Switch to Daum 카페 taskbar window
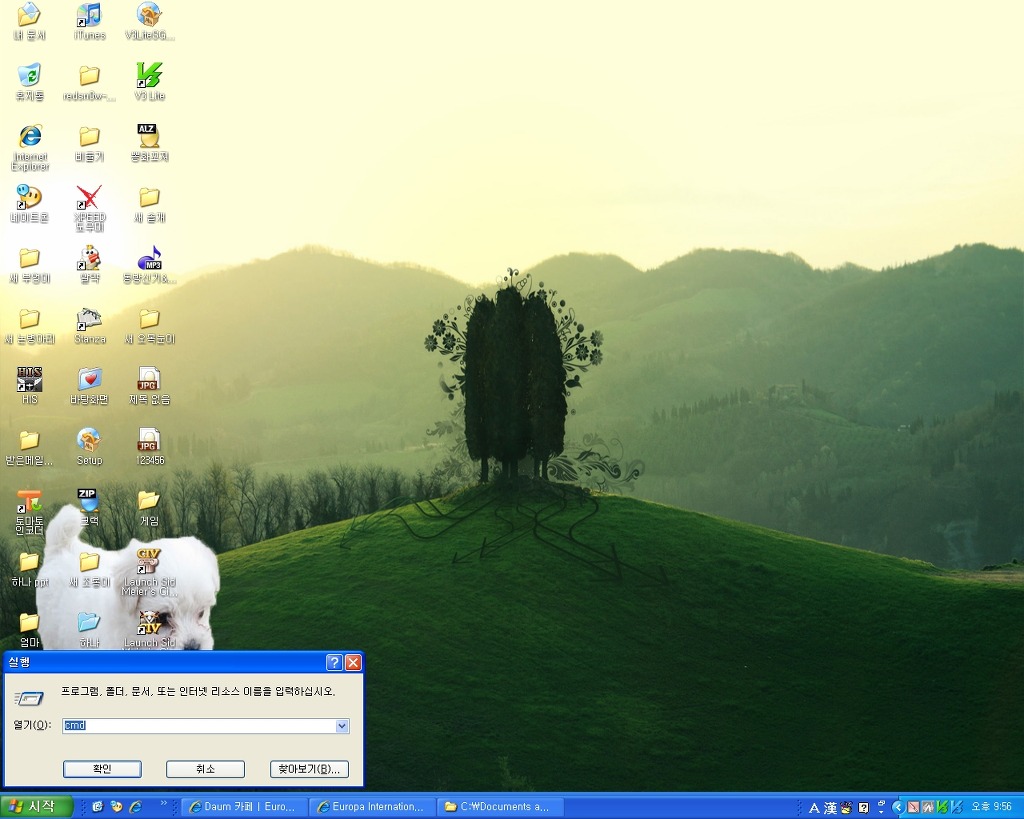 coord(243,807)
